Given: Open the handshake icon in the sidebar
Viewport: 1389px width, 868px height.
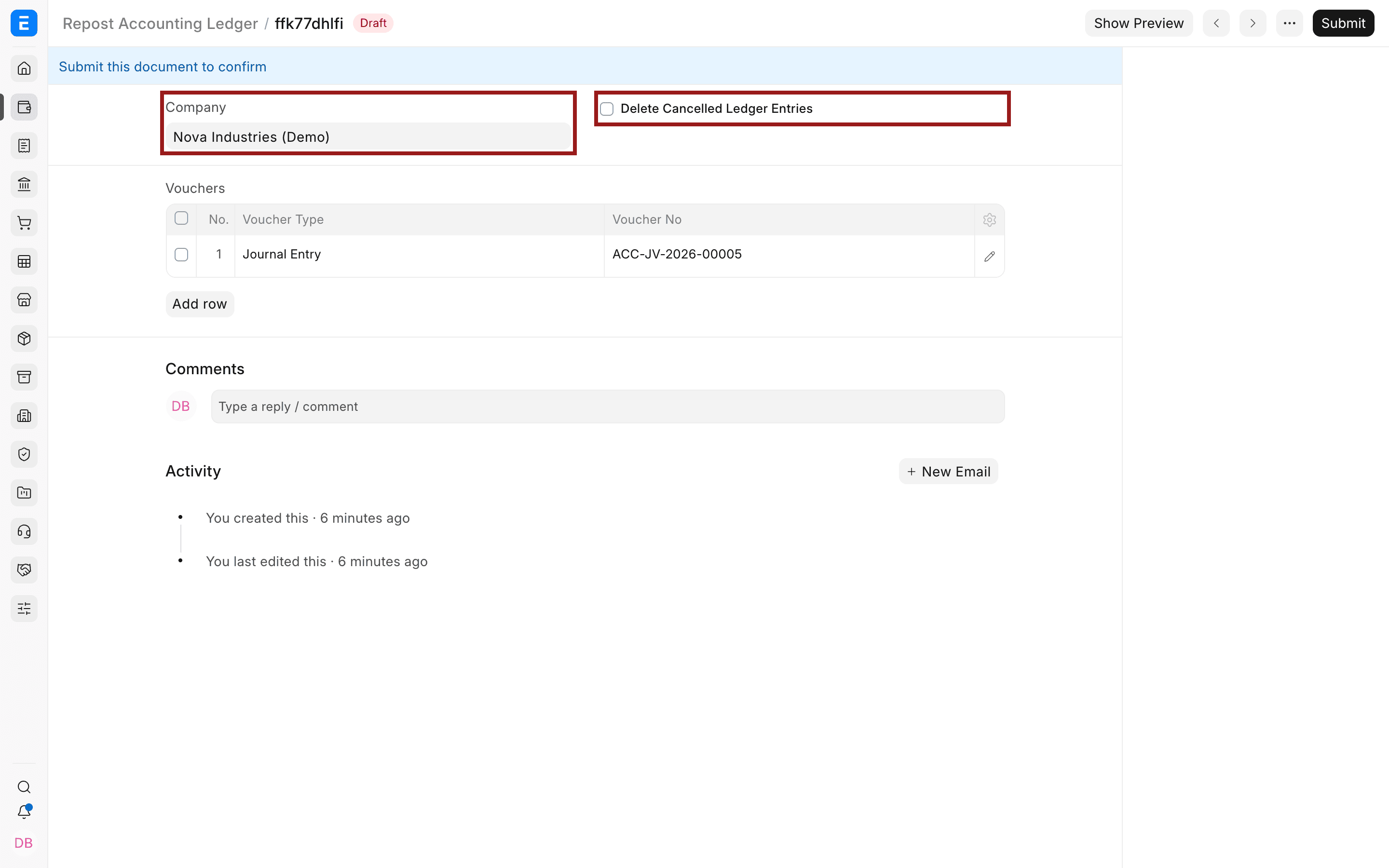Looking at the screenshot, I should pyautogui.click(x=24, y=570).
